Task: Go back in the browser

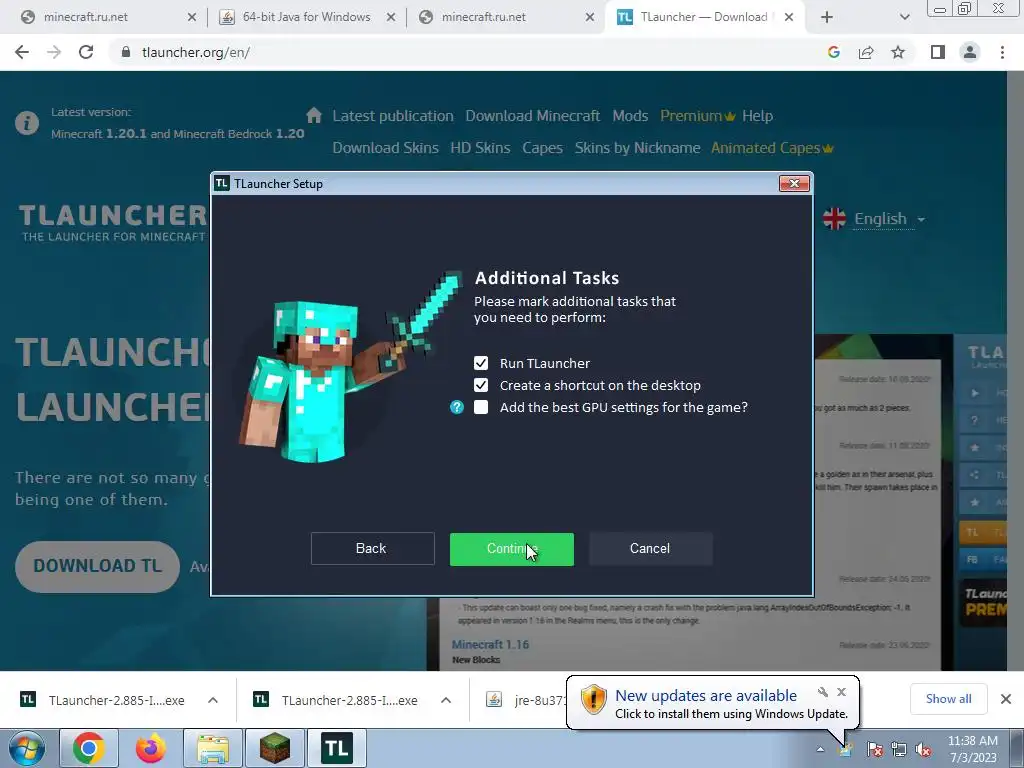Action: [x=22, y=52]
